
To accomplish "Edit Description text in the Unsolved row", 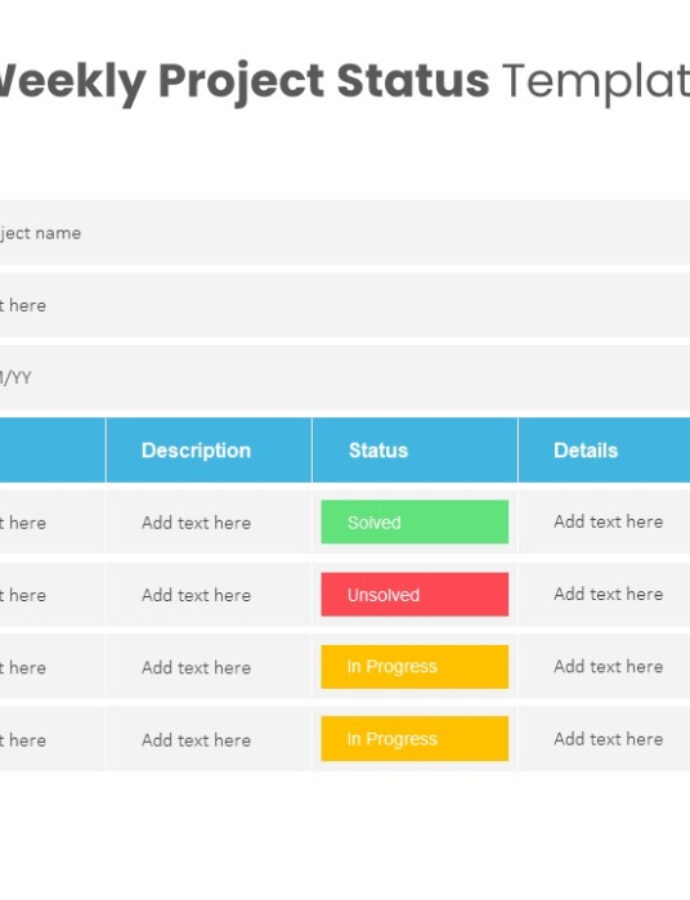I will 196,595.
